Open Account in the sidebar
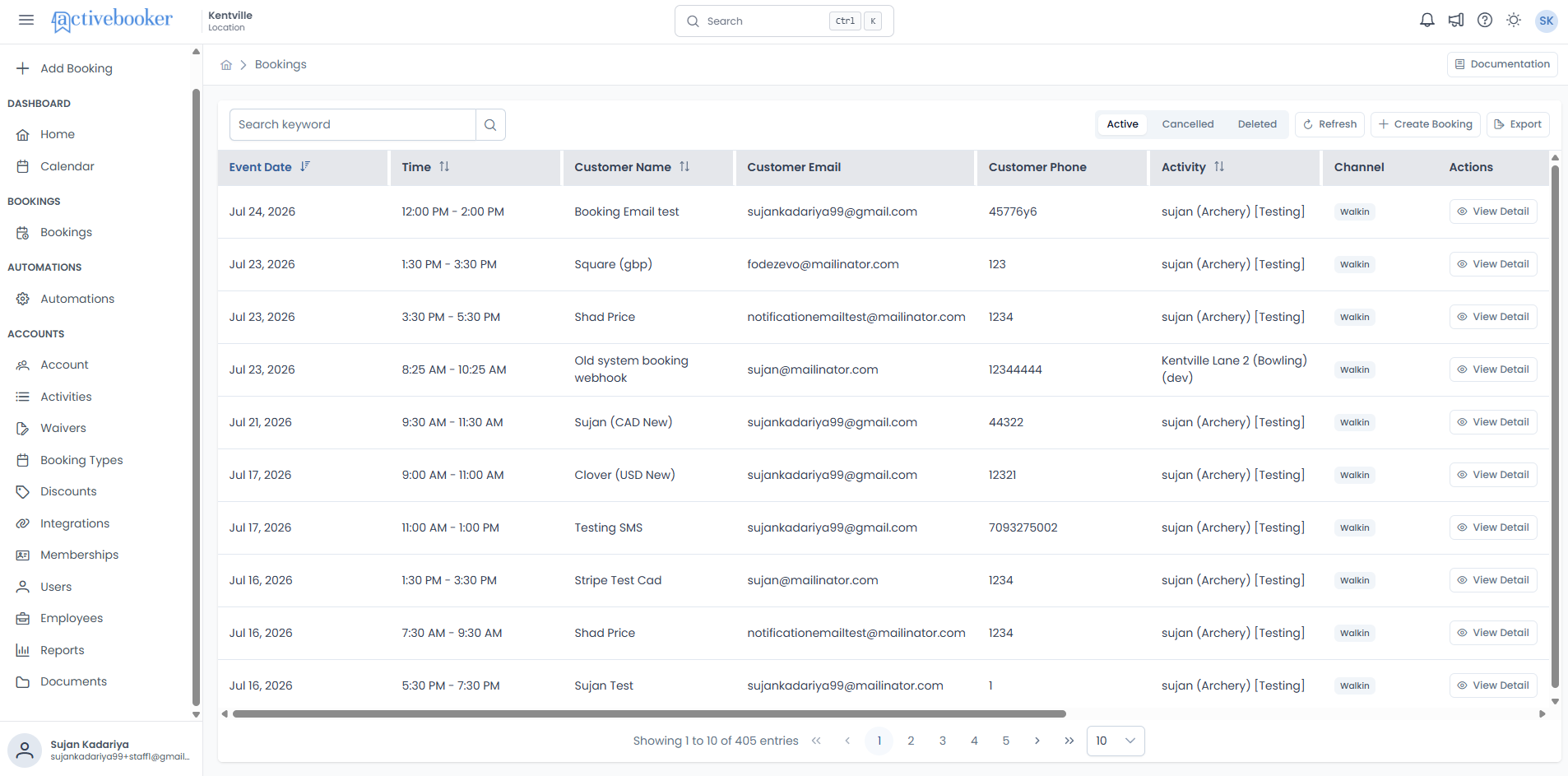 pyautogui.click(x=64, y=365)
